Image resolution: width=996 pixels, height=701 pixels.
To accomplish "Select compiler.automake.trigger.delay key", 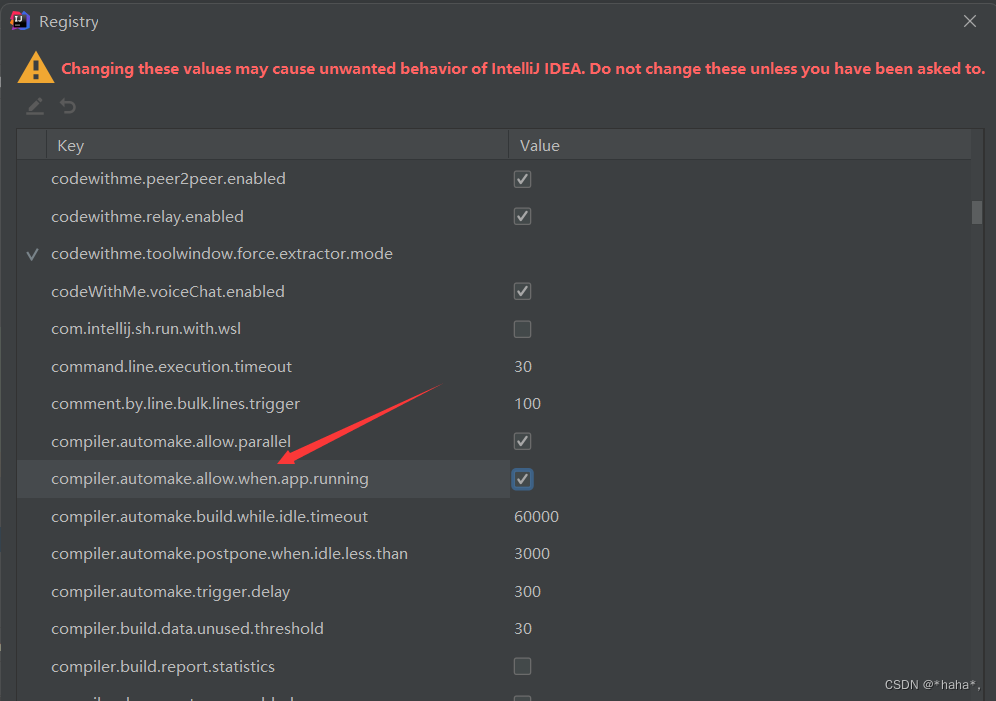I will coord(171,591).
